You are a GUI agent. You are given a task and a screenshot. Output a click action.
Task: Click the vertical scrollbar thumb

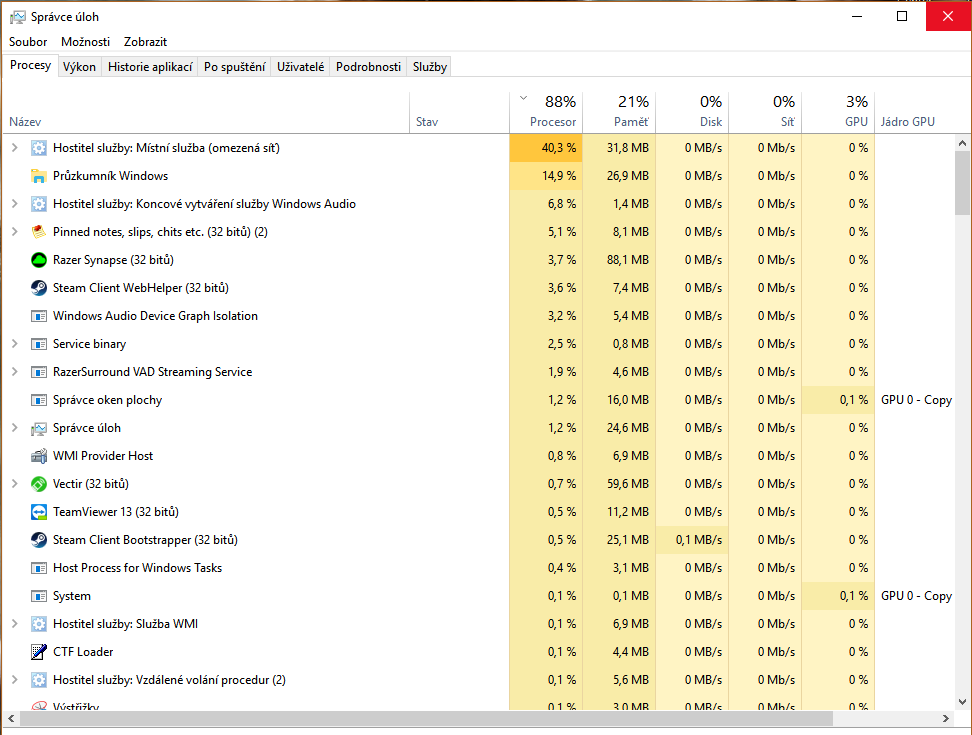pyautogui.click(x=962, y=182)
